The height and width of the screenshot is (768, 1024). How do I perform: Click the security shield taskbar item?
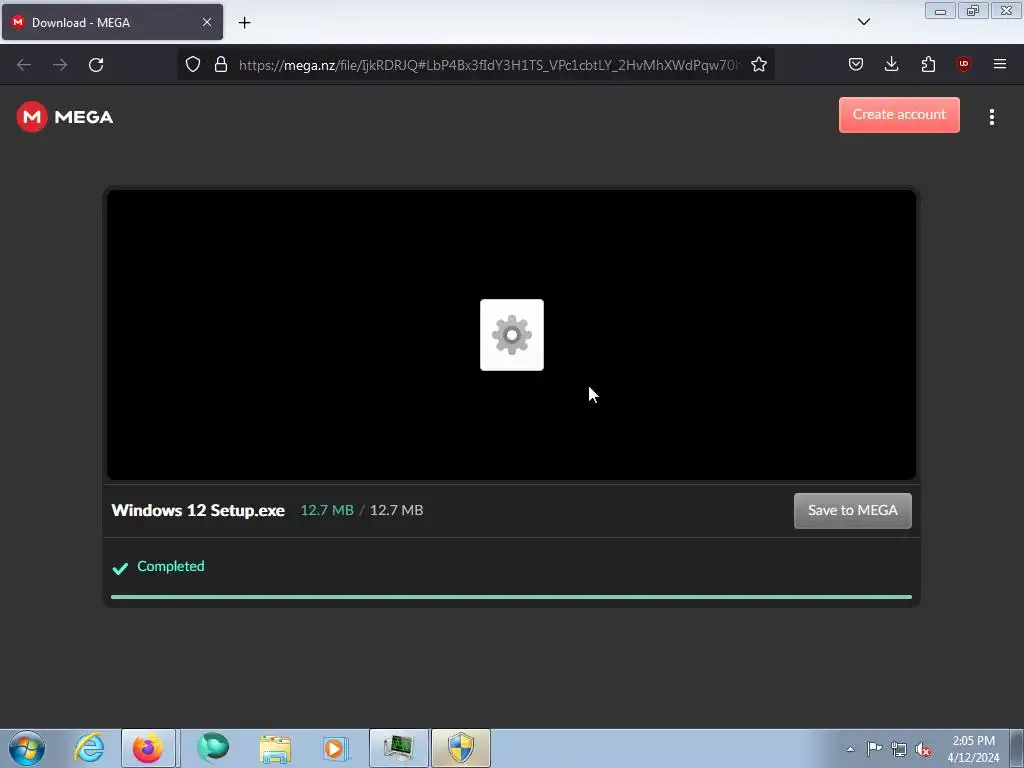(x=460, y=748)
